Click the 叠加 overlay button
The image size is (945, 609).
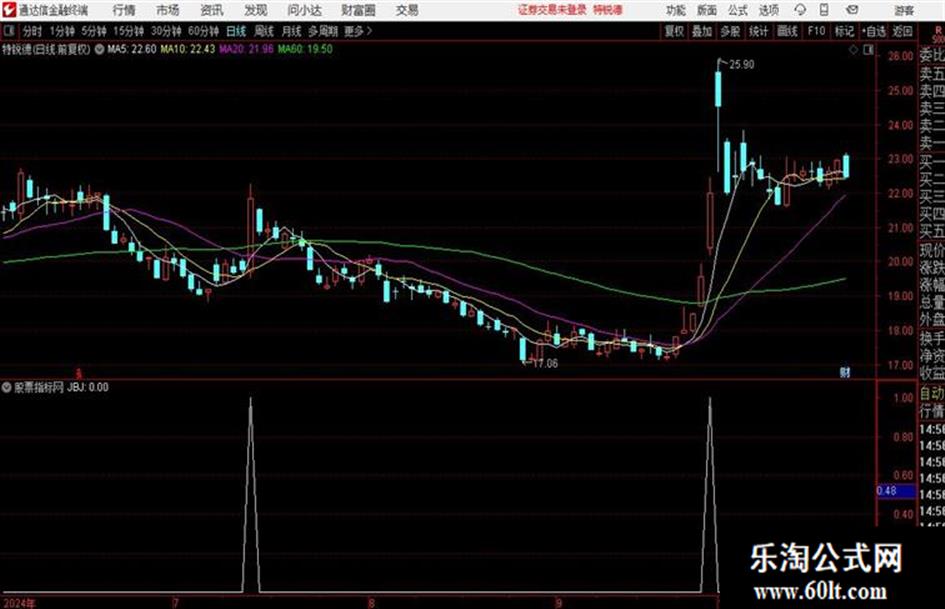[702, 31]
